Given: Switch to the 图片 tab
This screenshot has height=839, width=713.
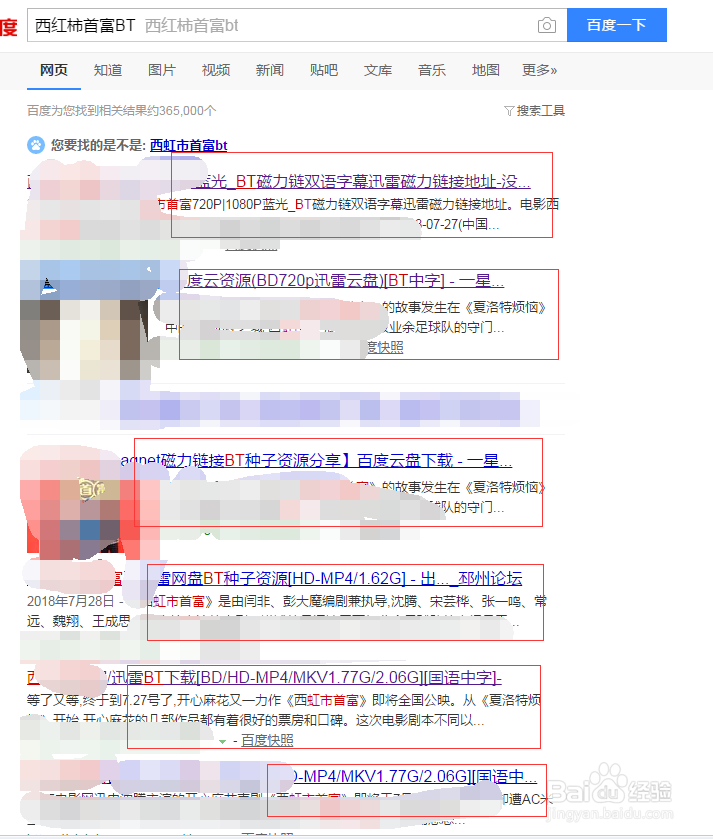Looking at the screenshot, I should [x=162, y=70].
